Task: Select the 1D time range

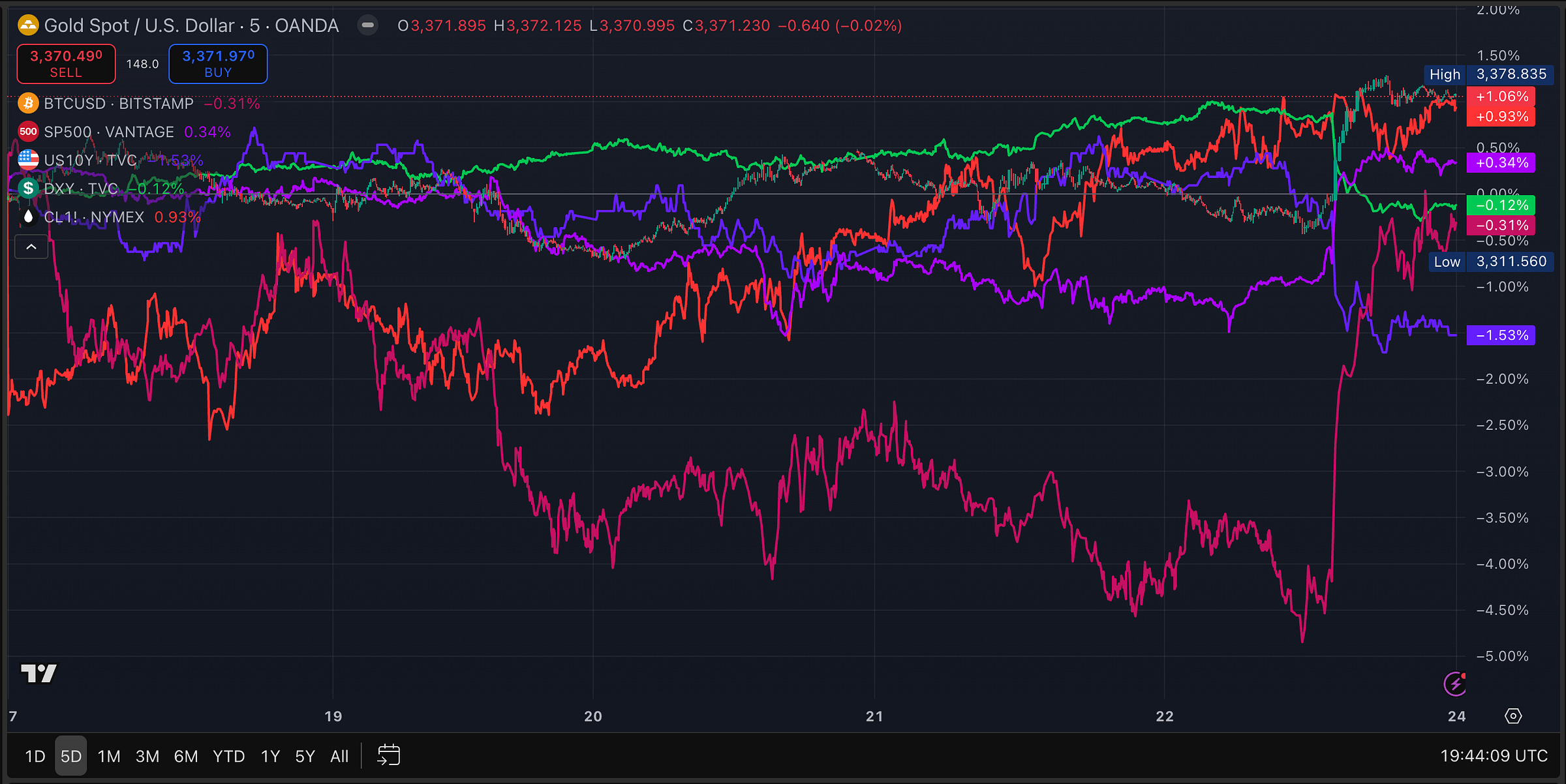Action: [x=35, y=756]
